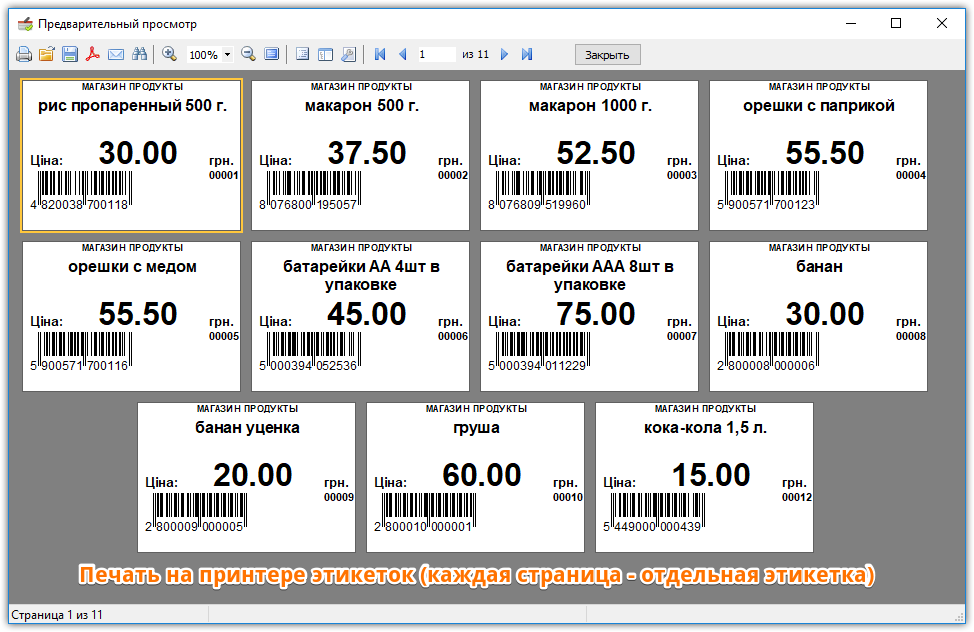Maximize the preview window
Viewport: 974px width, 632px height.
coord(896,23)
